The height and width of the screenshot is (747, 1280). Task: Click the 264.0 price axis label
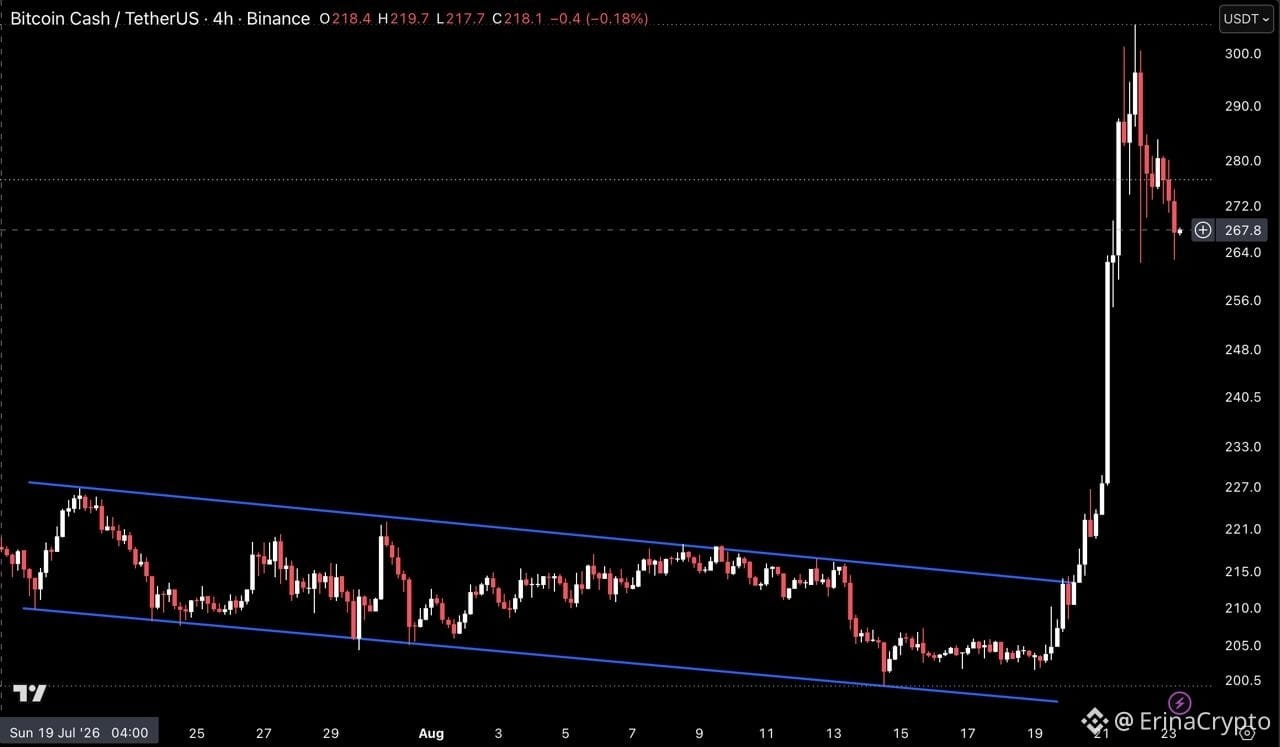click(1243, 252)
